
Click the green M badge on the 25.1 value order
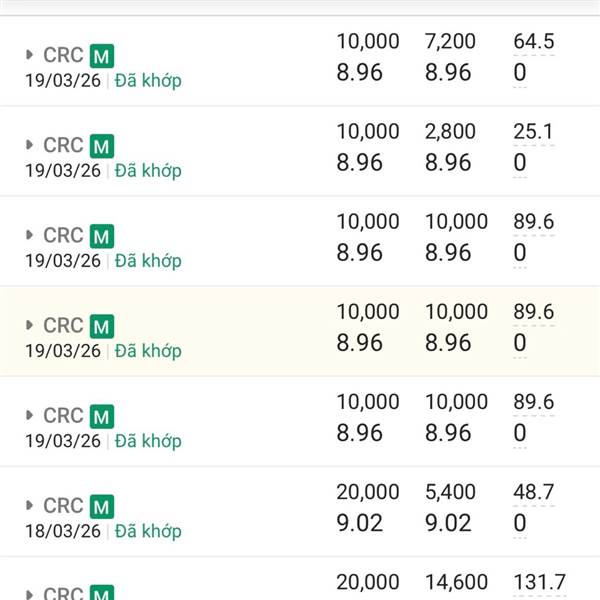tap(102, 146)
